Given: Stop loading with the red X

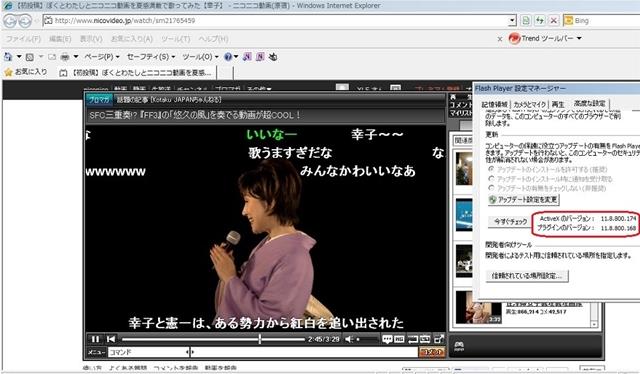Looking at the screenshot, I should [553, 20].
